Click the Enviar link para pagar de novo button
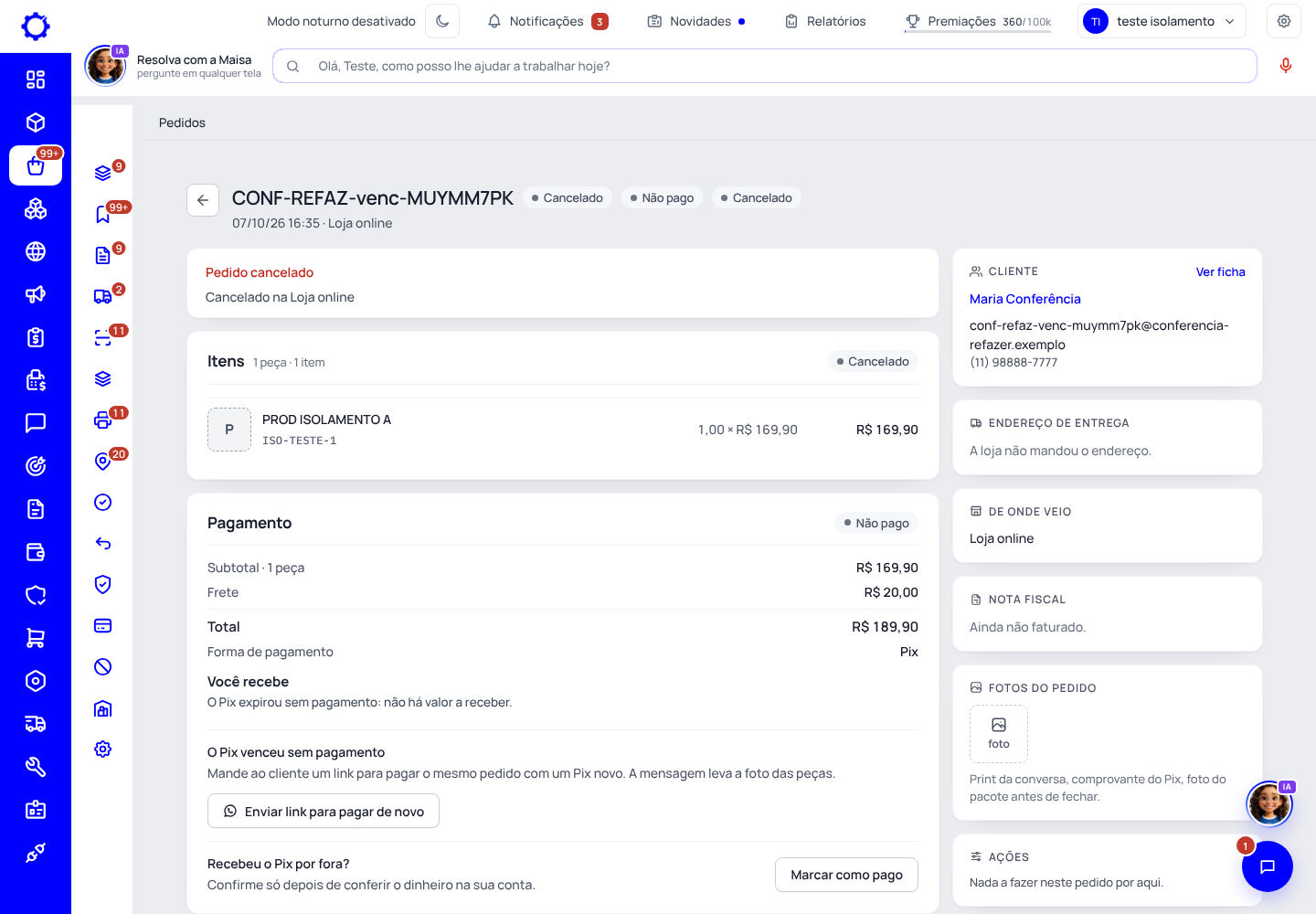 point(324,811)
